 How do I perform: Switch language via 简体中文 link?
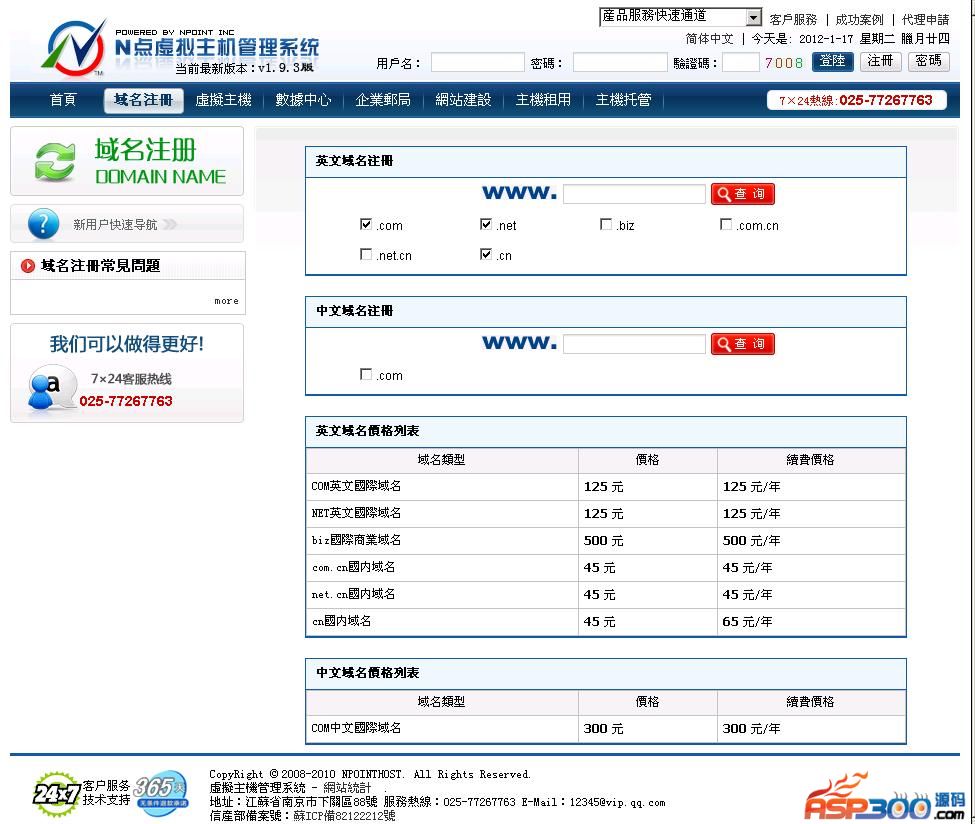point(709,39)
